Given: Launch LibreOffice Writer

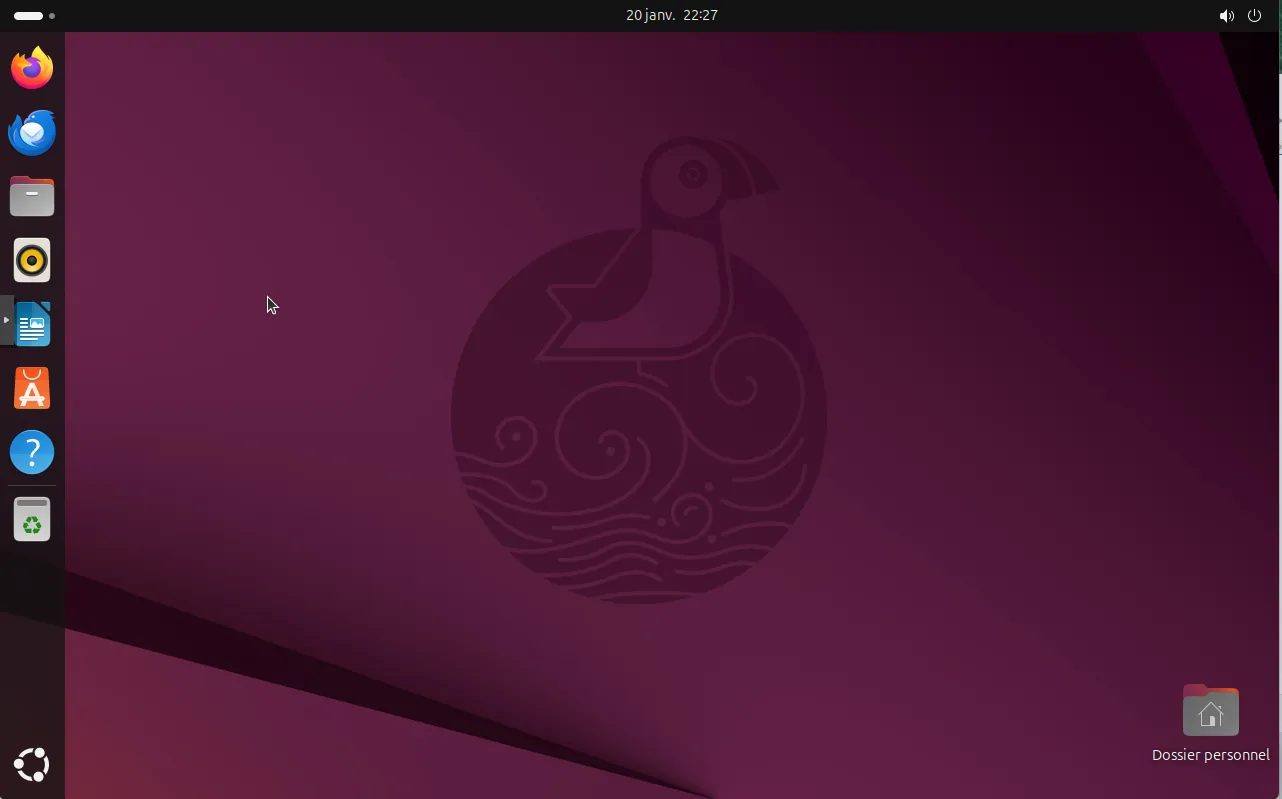Looking at the screenshot, I should (x=33, y=325).
